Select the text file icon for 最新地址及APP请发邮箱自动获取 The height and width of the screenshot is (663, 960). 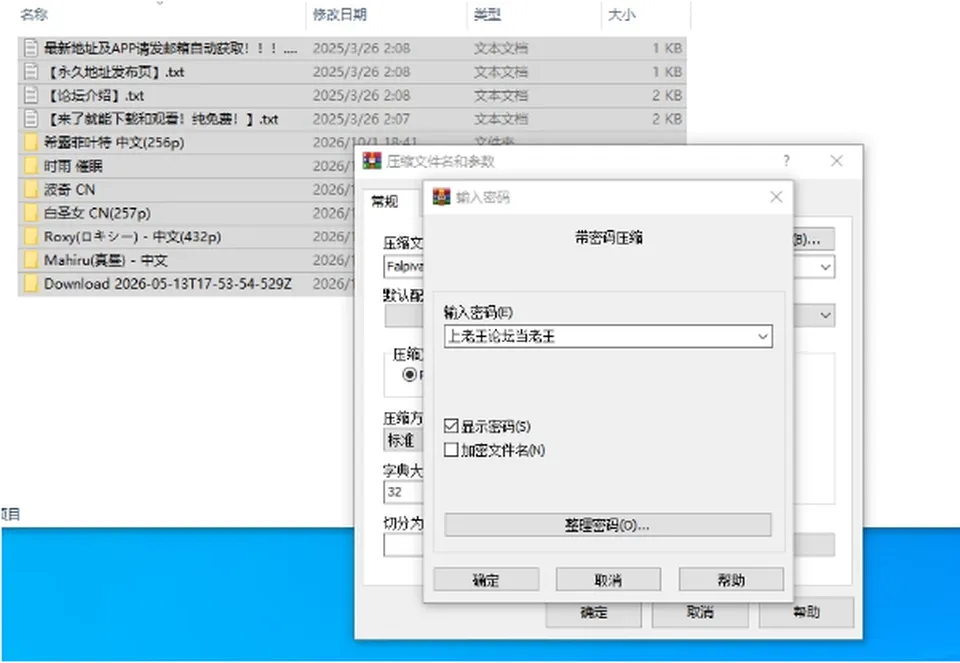[31, 48]
